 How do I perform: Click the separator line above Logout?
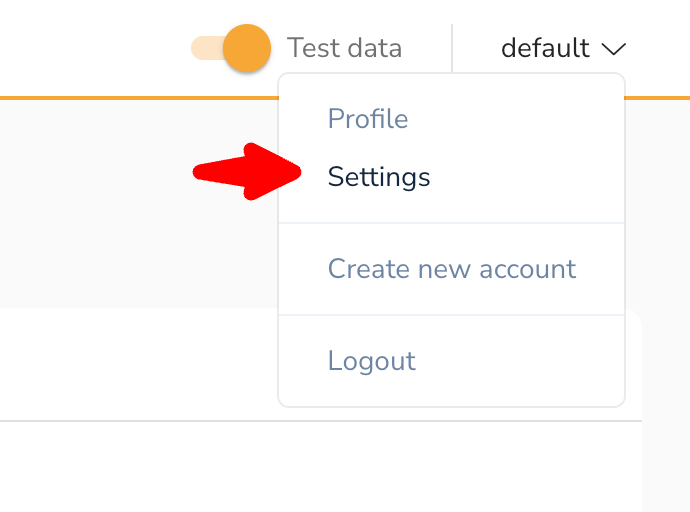click(x=452, y=315)
